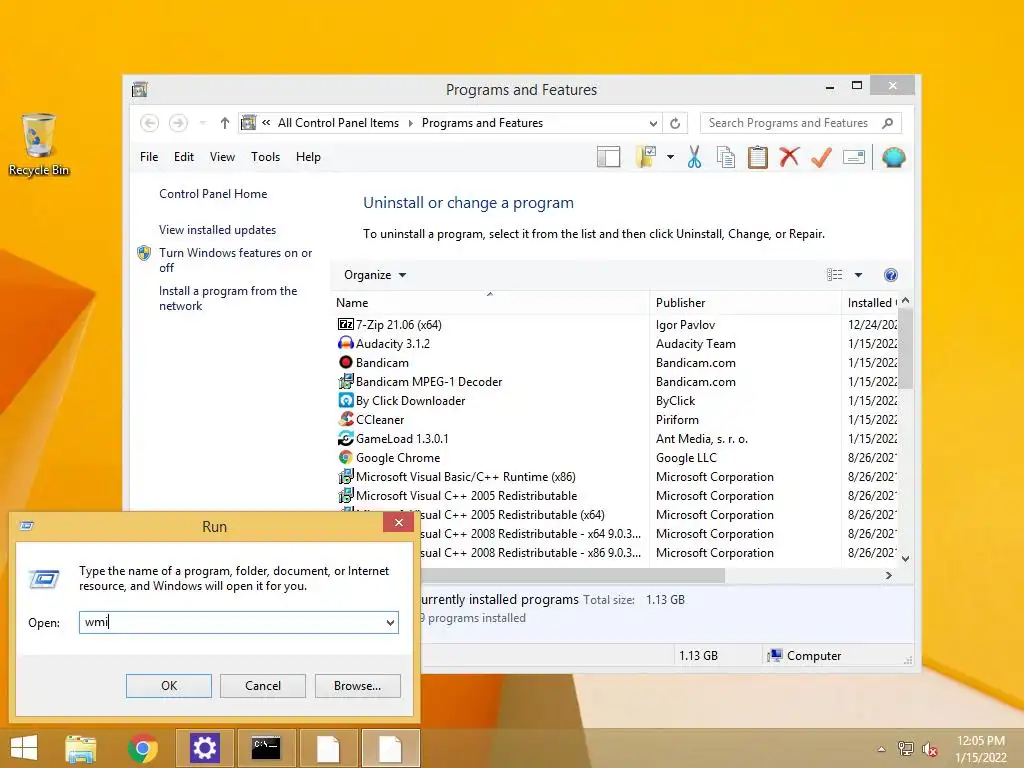Click the orange checkmark toolbar icon
The width and height of the screenshot is (1024, 768).
point(822,157)
